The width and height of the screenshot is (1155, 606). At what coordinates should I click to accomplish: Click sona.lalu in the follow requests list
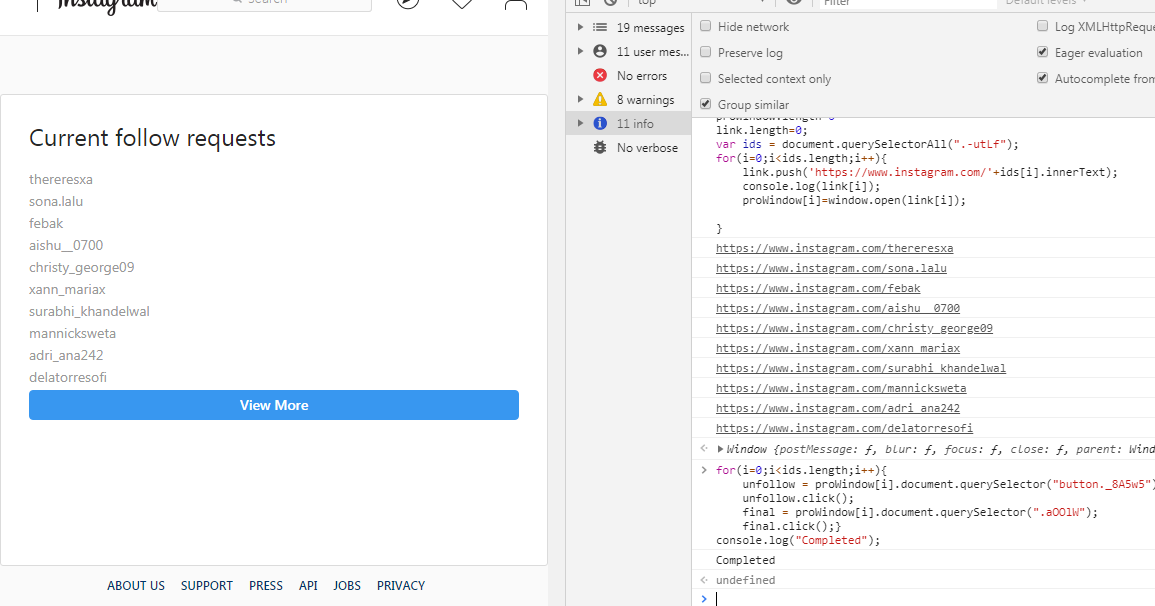pyautogui.click(x=56, y=201)
